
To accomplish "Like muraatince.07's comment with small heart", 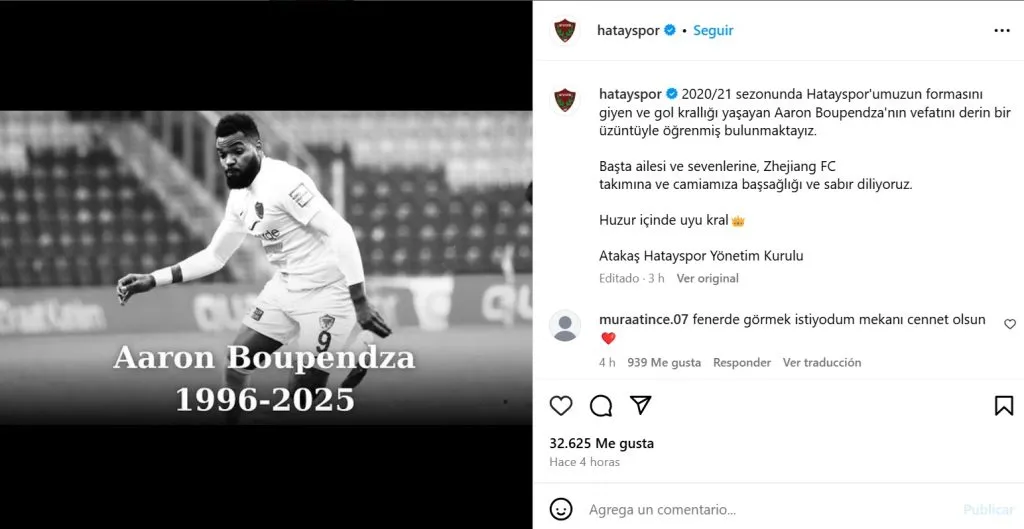I will (1010, 324).
